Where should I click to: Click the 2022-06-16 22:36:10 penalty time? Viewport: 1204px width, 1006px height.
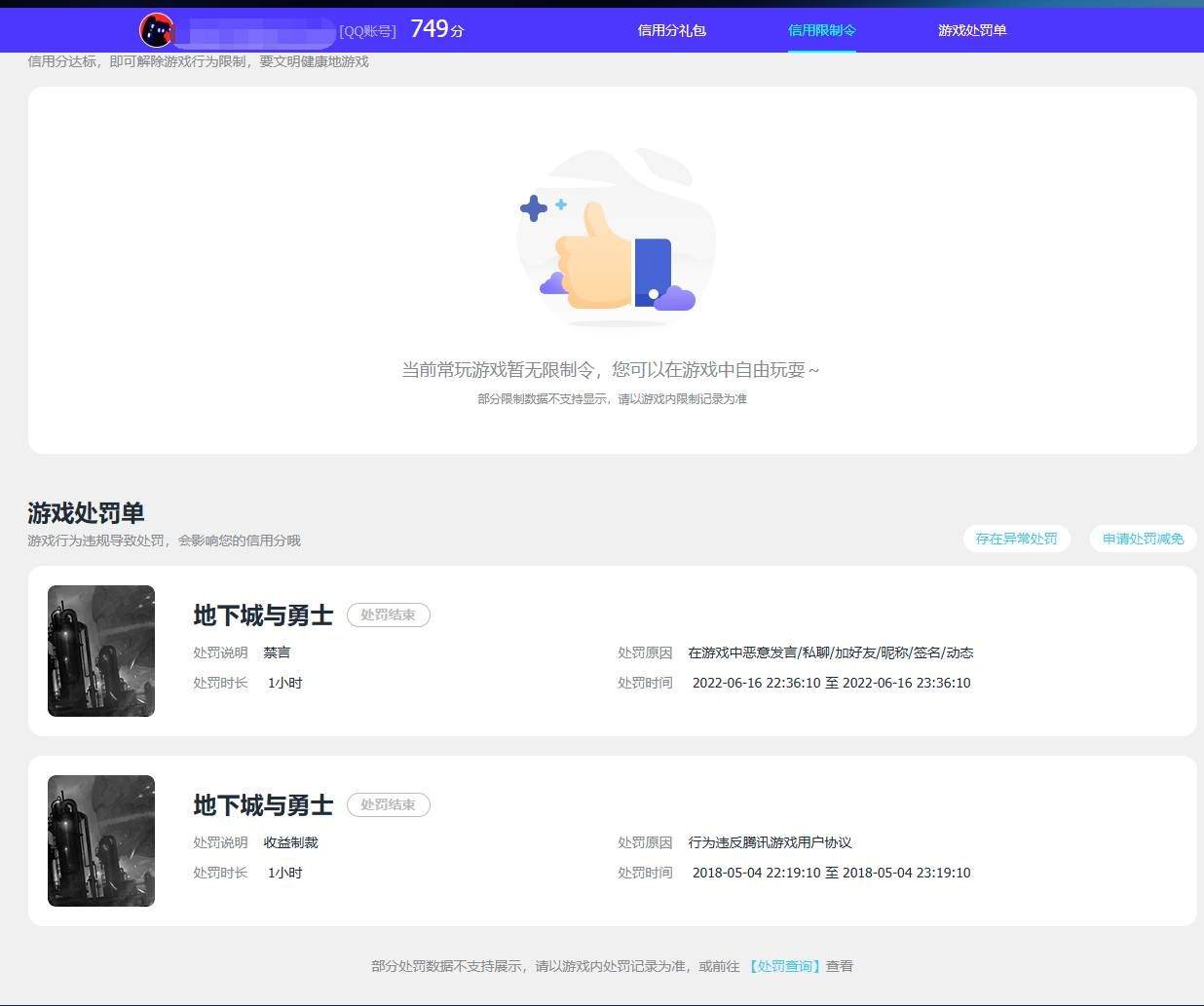coord(831,683)
